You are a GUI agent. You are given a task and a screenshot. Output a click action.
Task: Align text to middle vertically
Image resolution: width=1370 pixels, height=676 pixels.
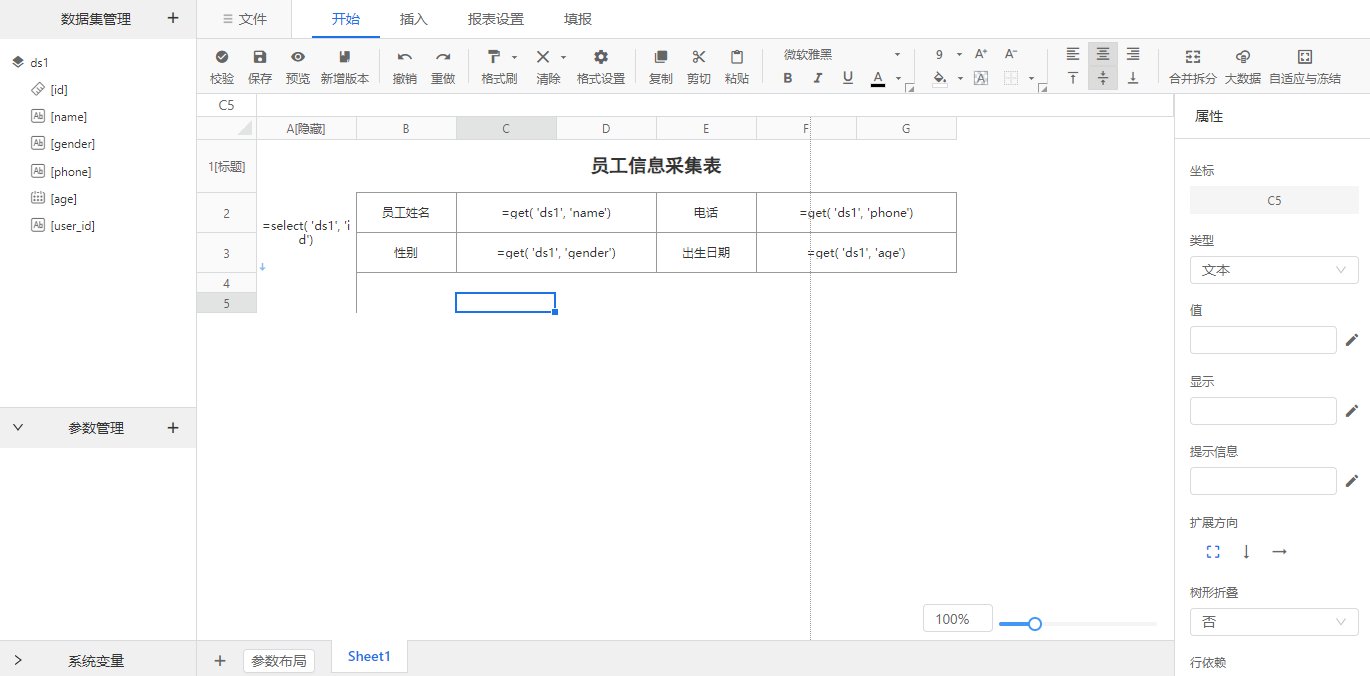pyautogui.click(x=1103, y=78)
